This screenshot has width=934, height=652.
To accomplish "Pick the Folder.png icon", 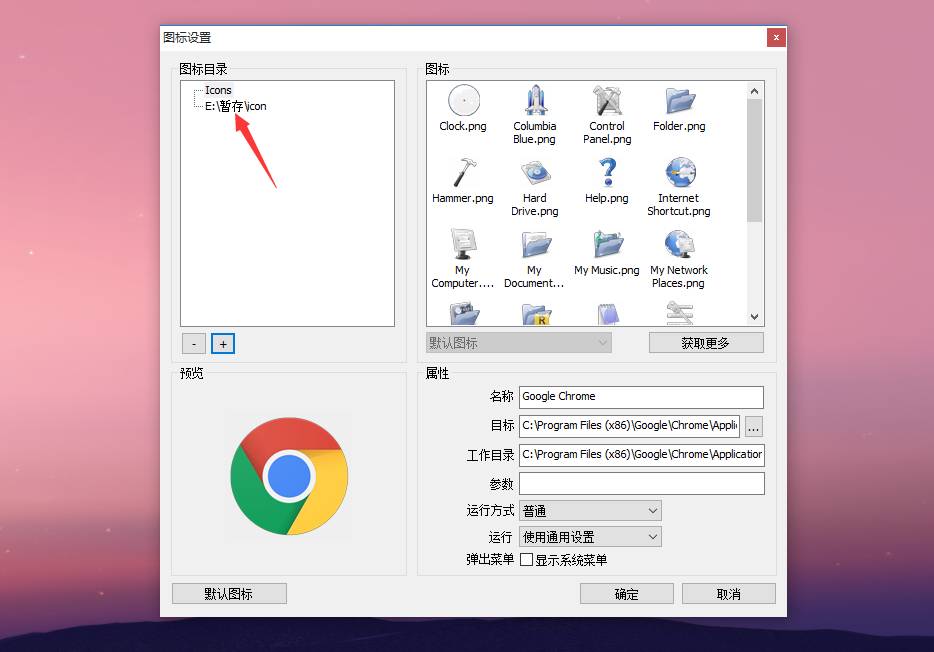I will 679,100.
